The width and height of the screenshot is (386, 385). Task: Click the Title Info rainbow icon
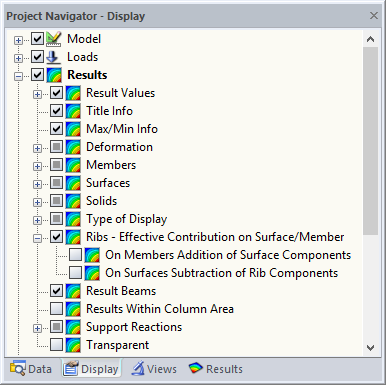(x=73, y=111)
